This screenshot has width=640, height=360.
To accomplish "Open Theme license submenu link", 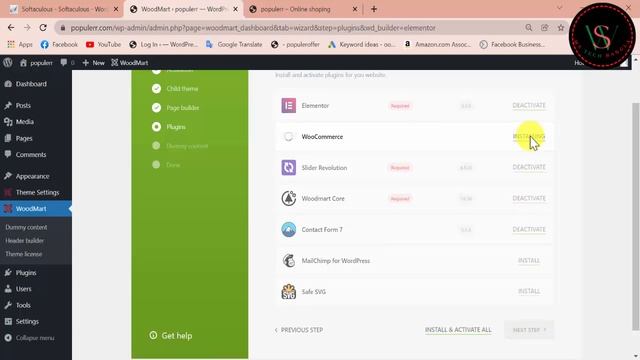I will [x=23, y=254].
